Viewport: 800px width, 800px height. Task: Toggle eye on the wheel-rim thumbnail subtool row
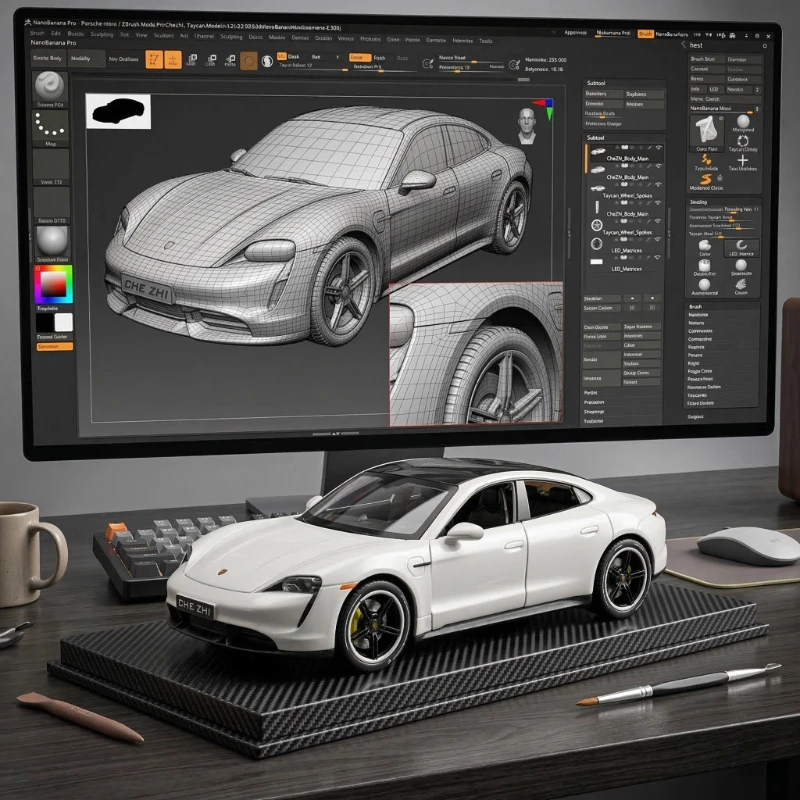tap(659, 221)
